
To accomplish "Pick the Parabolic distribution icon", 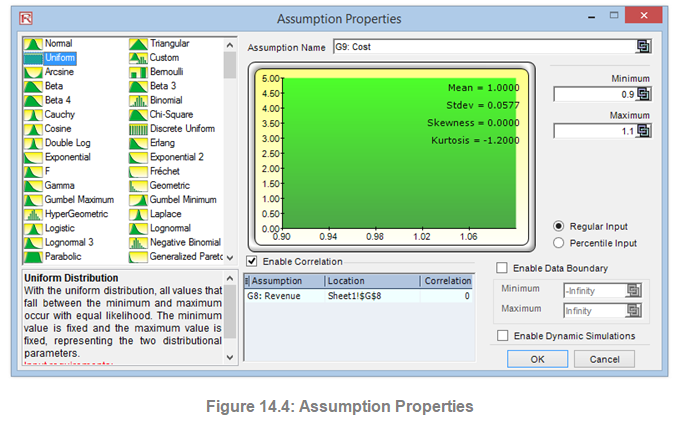I will [x=33, y=257].
